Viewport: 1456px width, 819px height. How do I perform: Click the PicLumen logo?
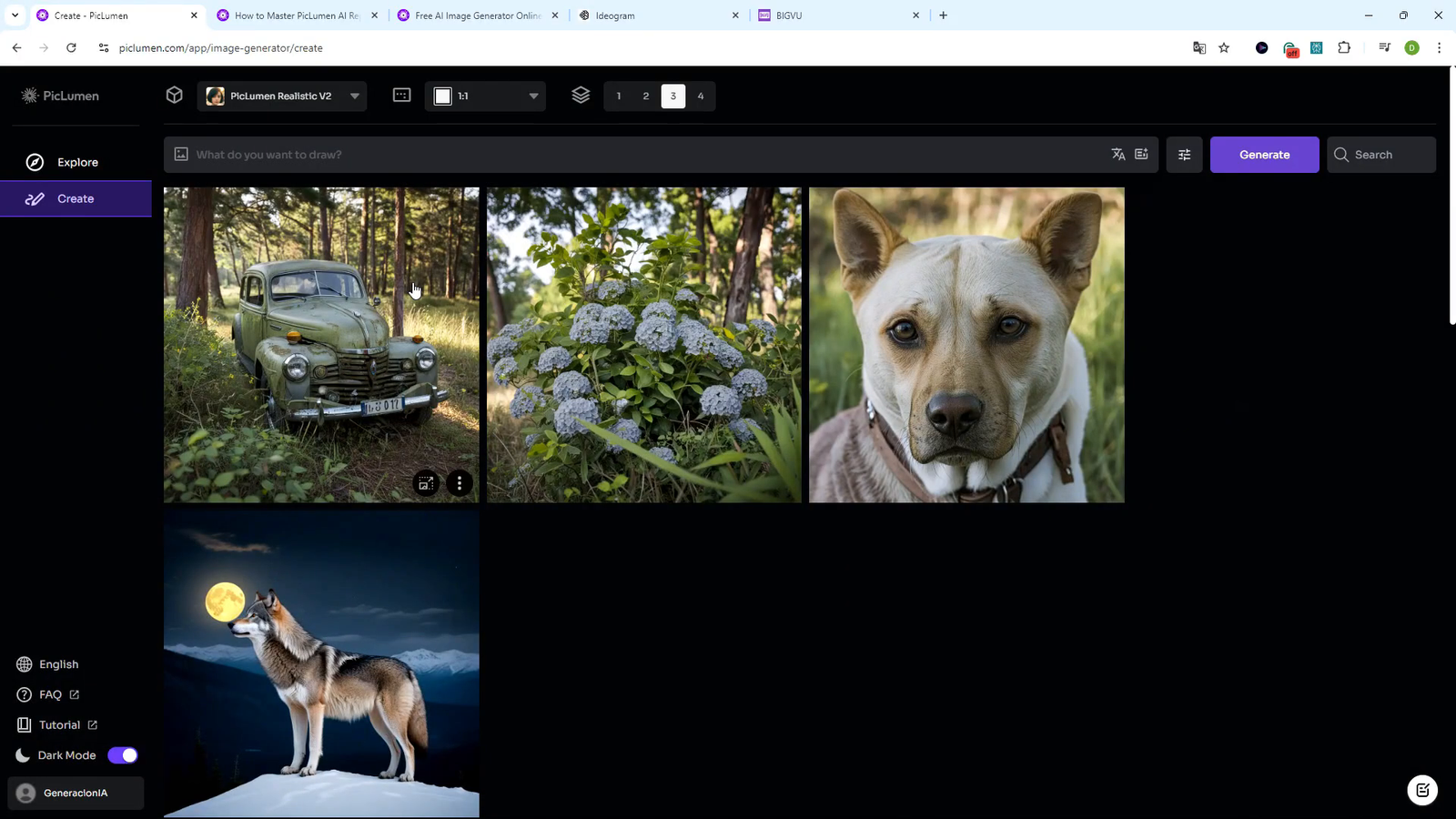[x=60, y=96]
